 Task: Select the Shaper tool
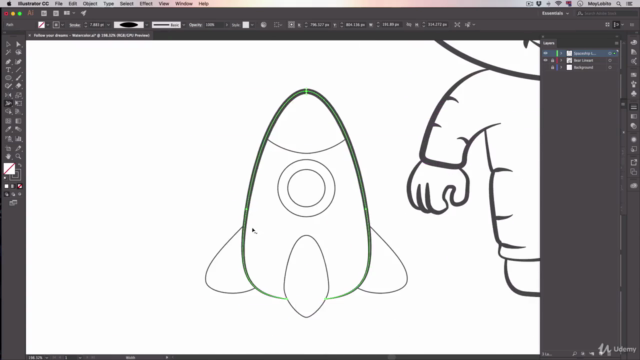pyautogui.click(x=8, y=86)
